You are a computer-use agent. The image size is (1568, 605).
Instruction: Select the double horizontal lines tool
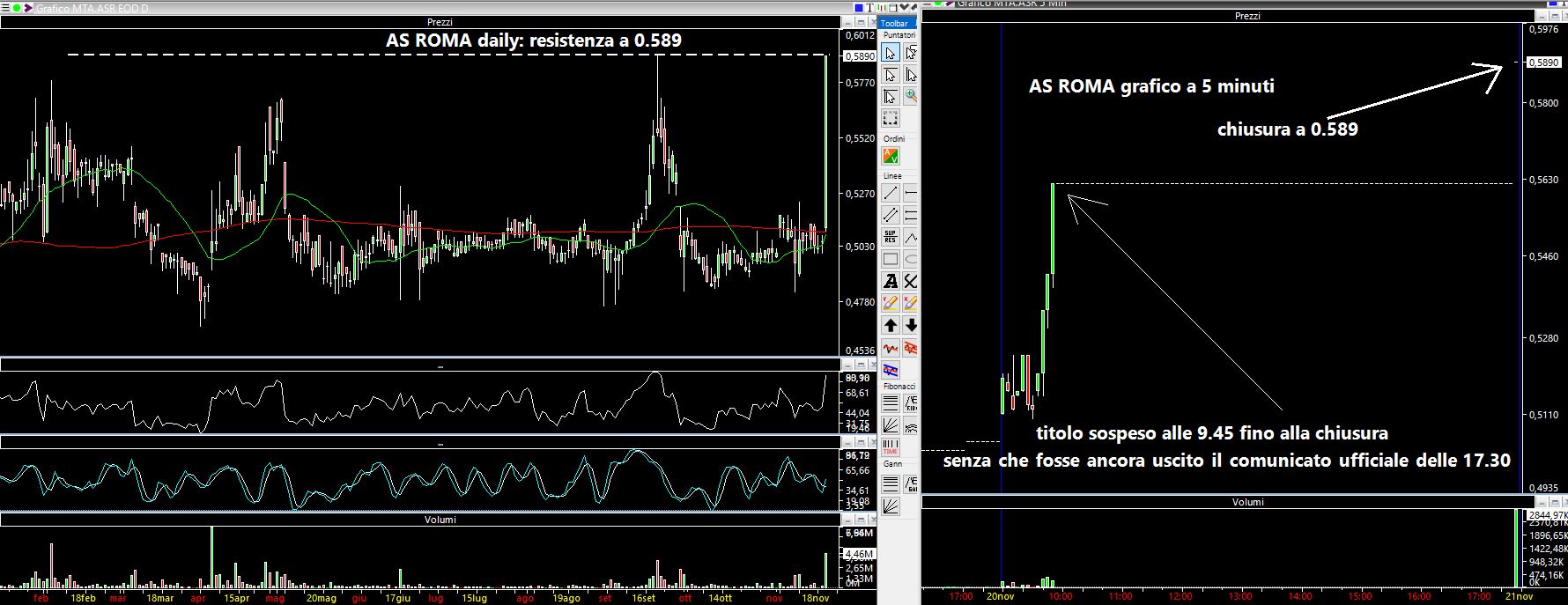point(911,215)
